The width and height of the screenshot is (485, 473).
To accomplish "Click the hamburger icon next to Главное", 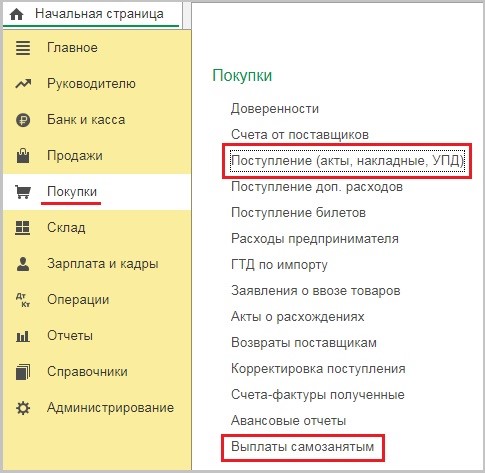I will click(23, 48).
